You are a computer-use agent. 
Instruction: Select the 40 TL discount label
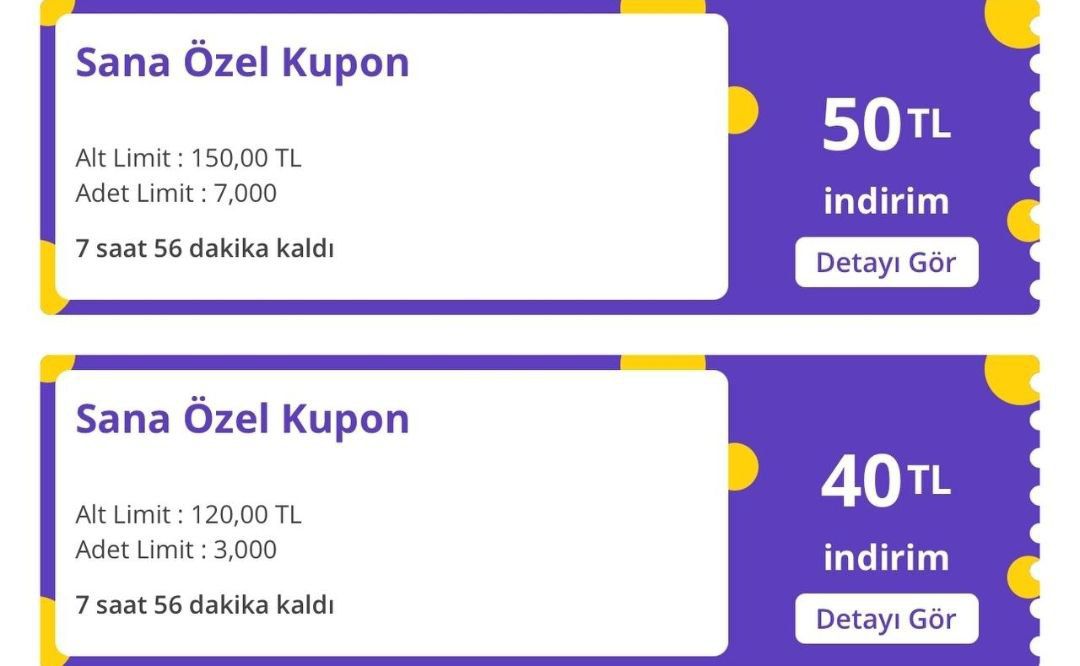point(885,482)
